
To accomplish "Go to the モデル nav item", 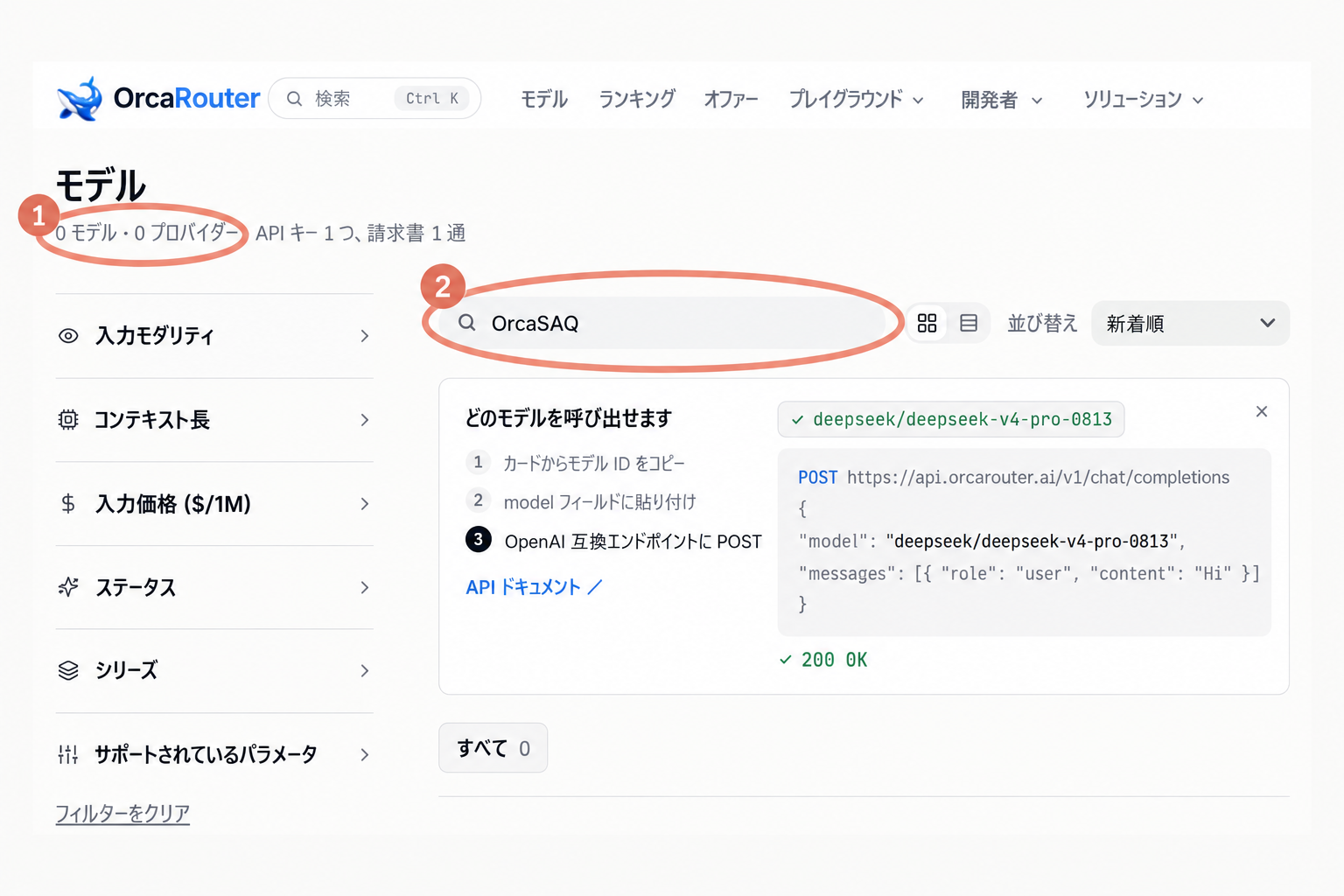I will pyautogui.click(x=544, y=99).
